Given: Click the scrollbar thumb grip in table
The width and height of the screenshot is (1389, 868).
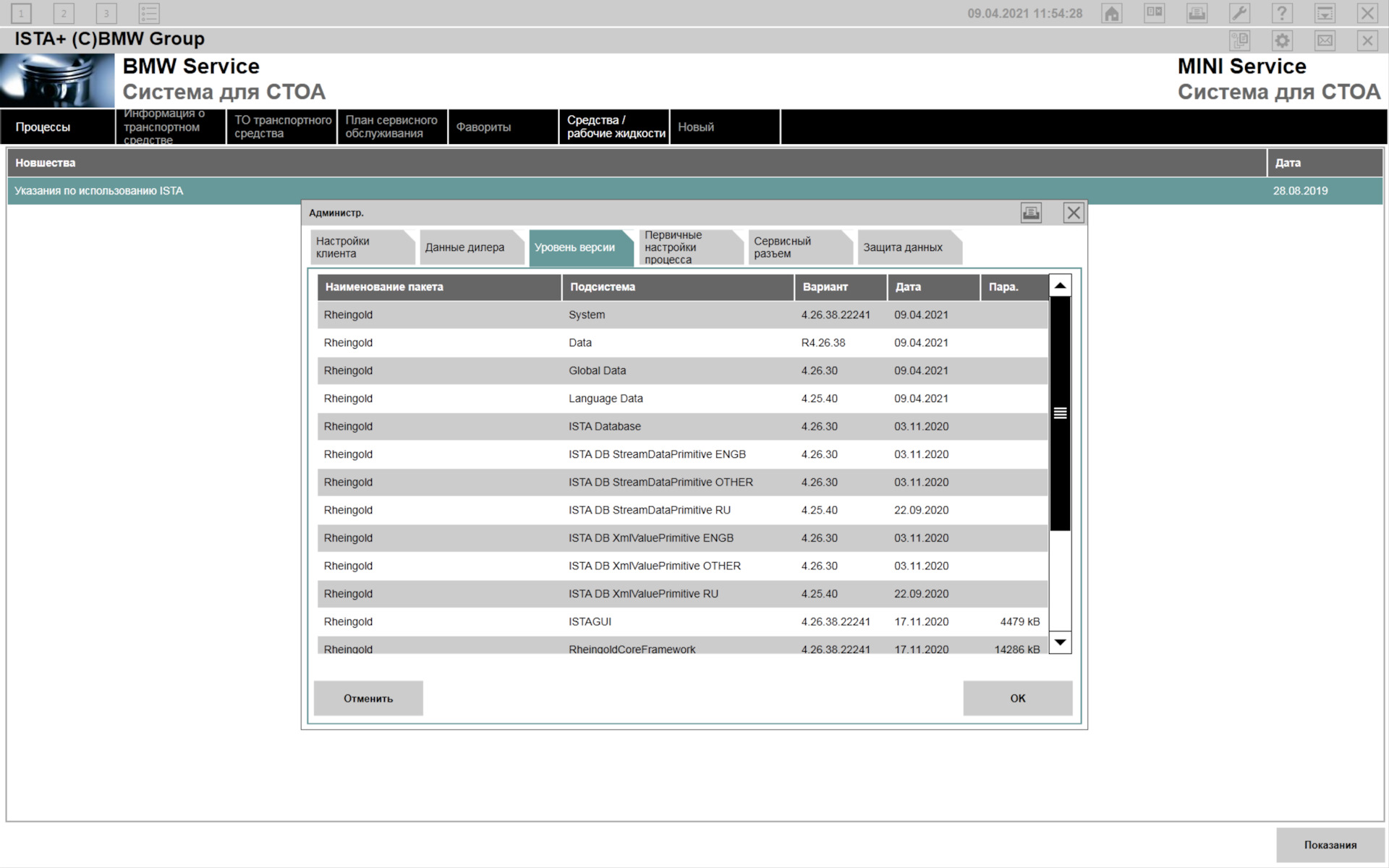Looking at the screenshot, I should click(x=1060, y=413).
